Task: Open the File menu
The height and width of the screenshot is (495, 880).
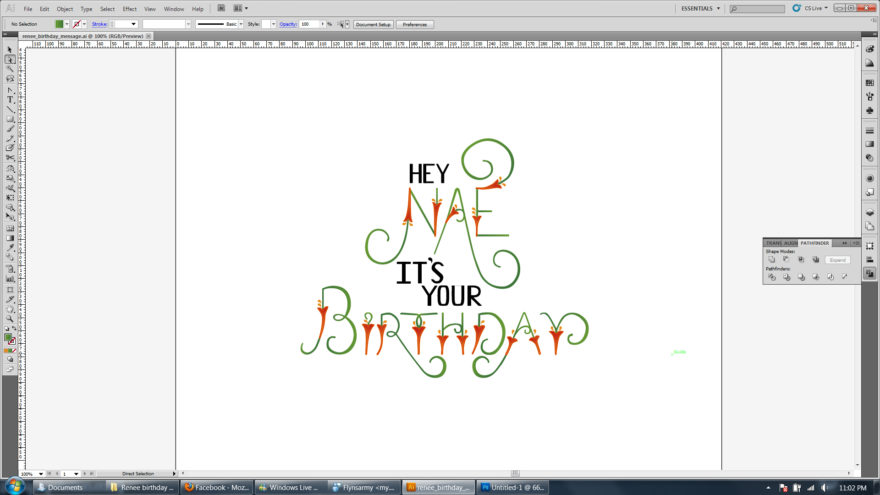Action: click(x=28, y=9)
